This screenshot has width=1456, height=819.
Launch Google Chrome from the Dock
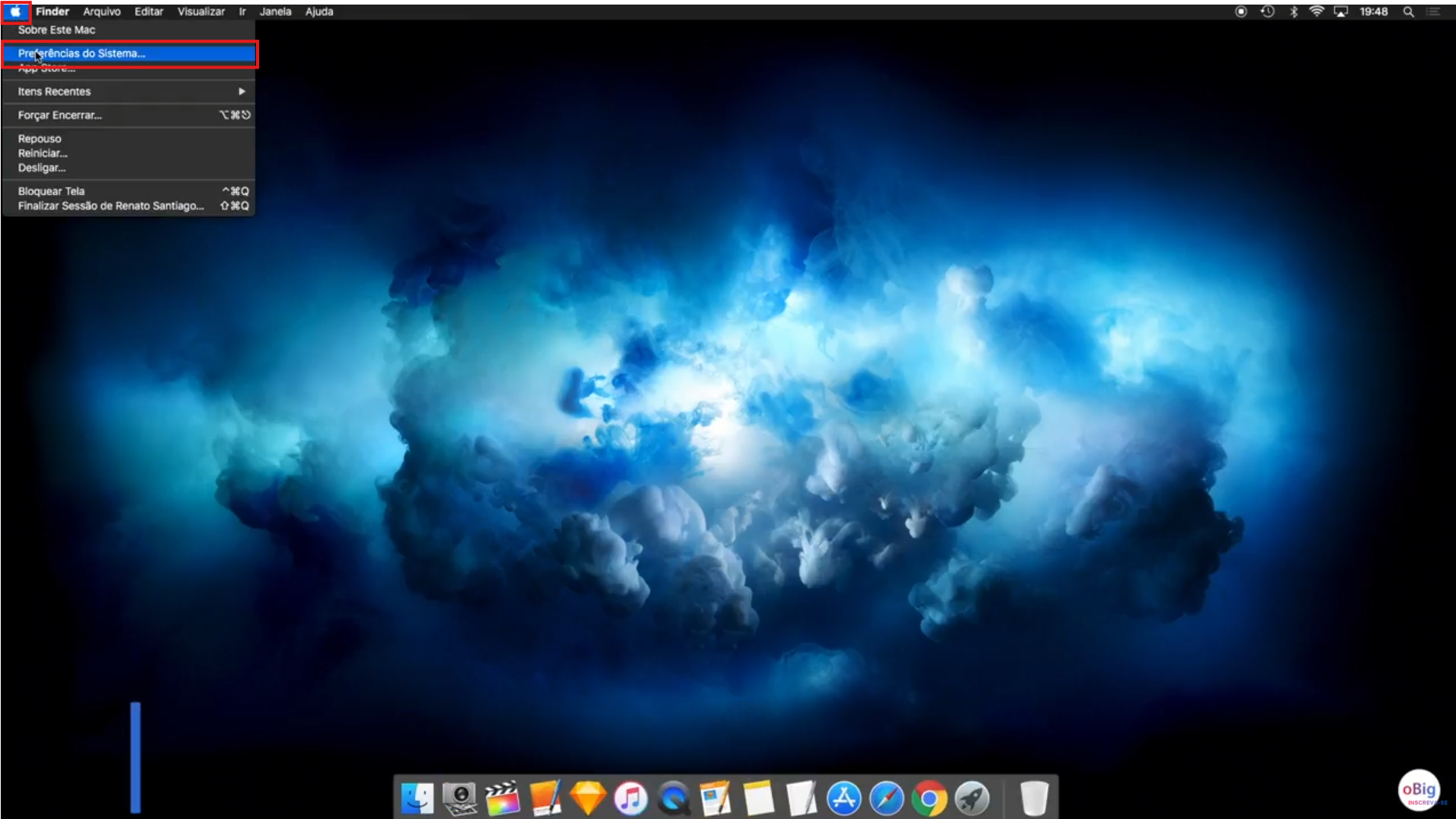[x=929, y=798]
